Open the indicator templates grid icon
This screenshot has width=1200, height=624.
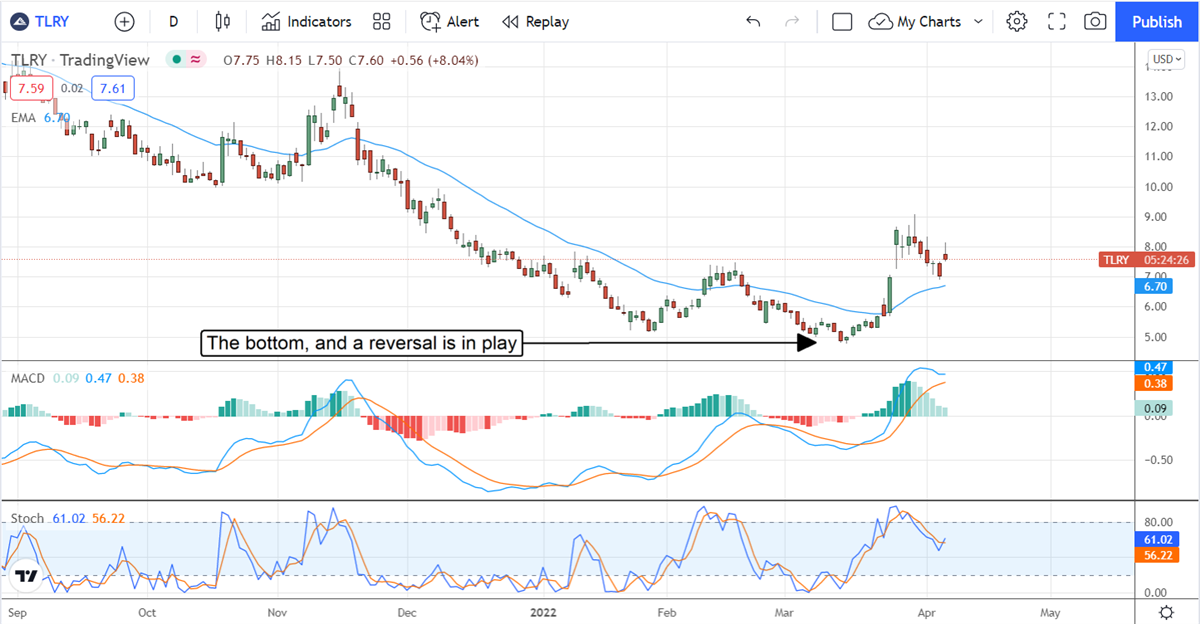(381, 21)
